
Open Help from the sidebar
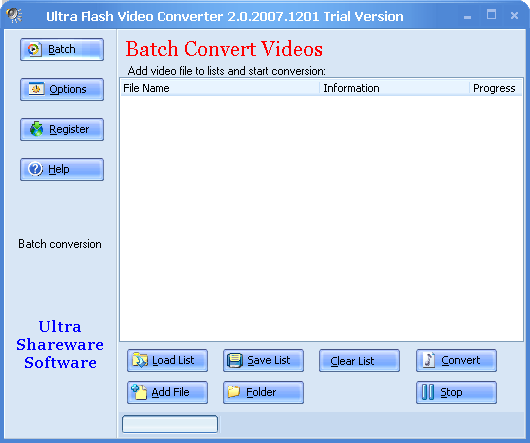(x=62, y=169)
